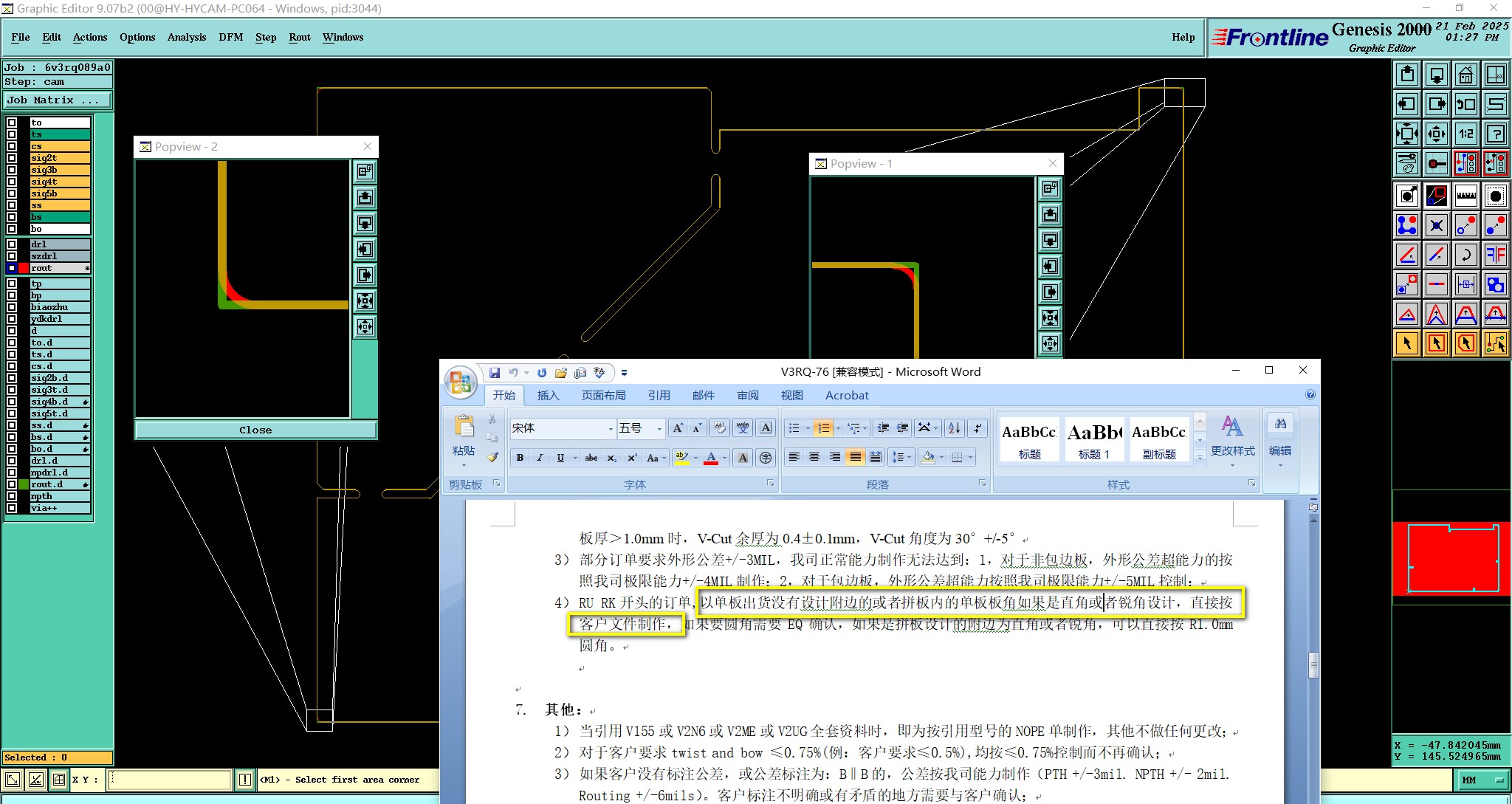Click the Format Painter brush in Word

tap(492, 457)
